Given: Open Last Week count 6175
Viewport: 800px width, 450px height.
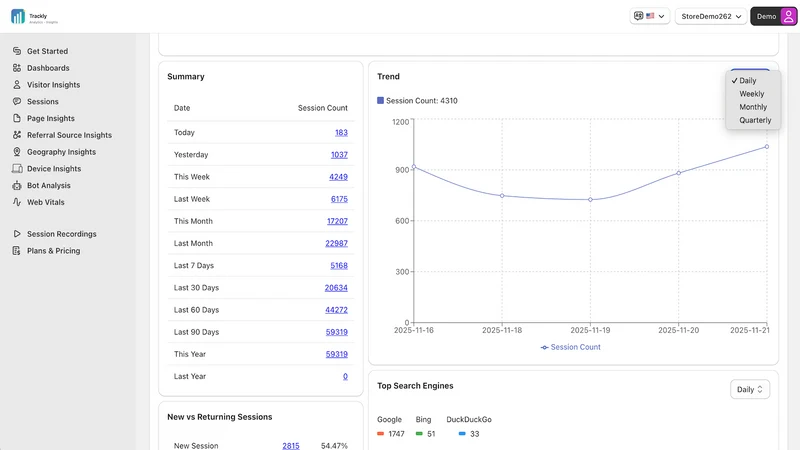Looking at the screenshot, I should tap(339, 199).
